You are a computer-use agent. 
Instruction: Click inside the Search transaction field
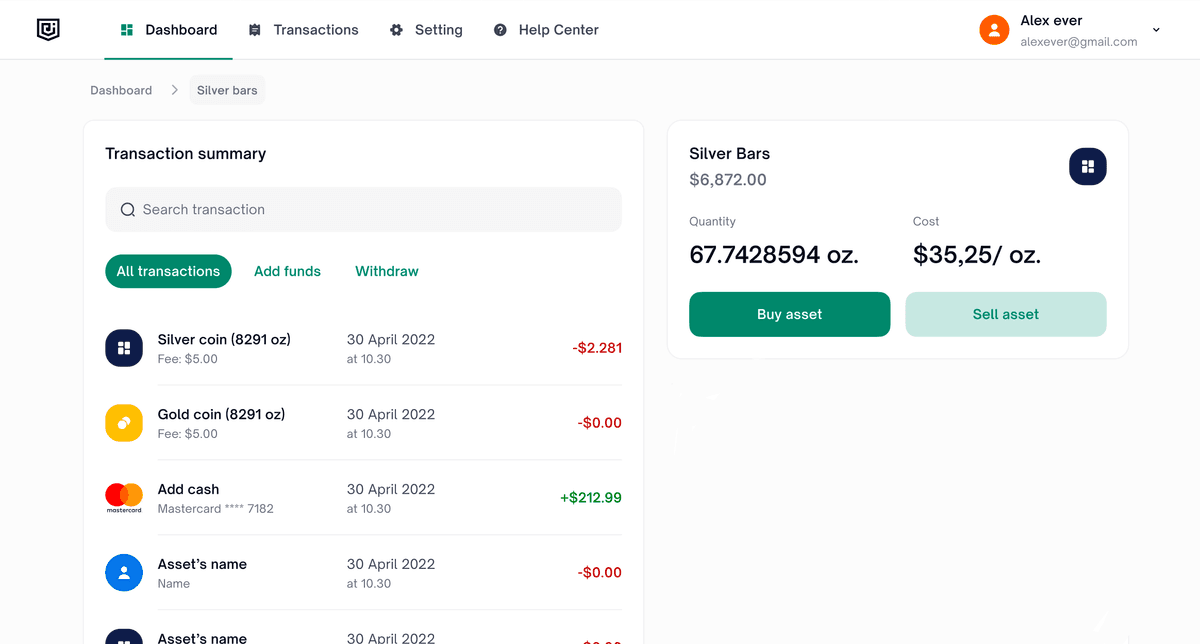363,209
